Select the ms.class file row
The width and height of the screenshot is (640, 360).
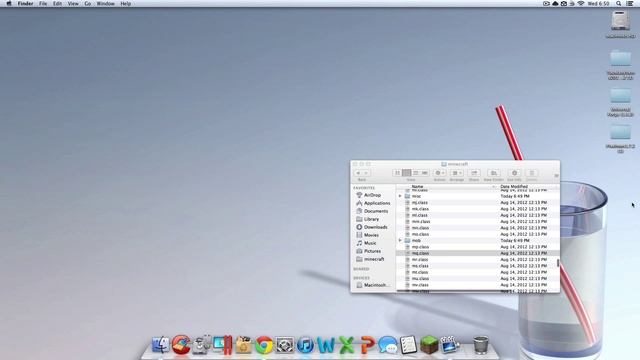tap(477, 266)
